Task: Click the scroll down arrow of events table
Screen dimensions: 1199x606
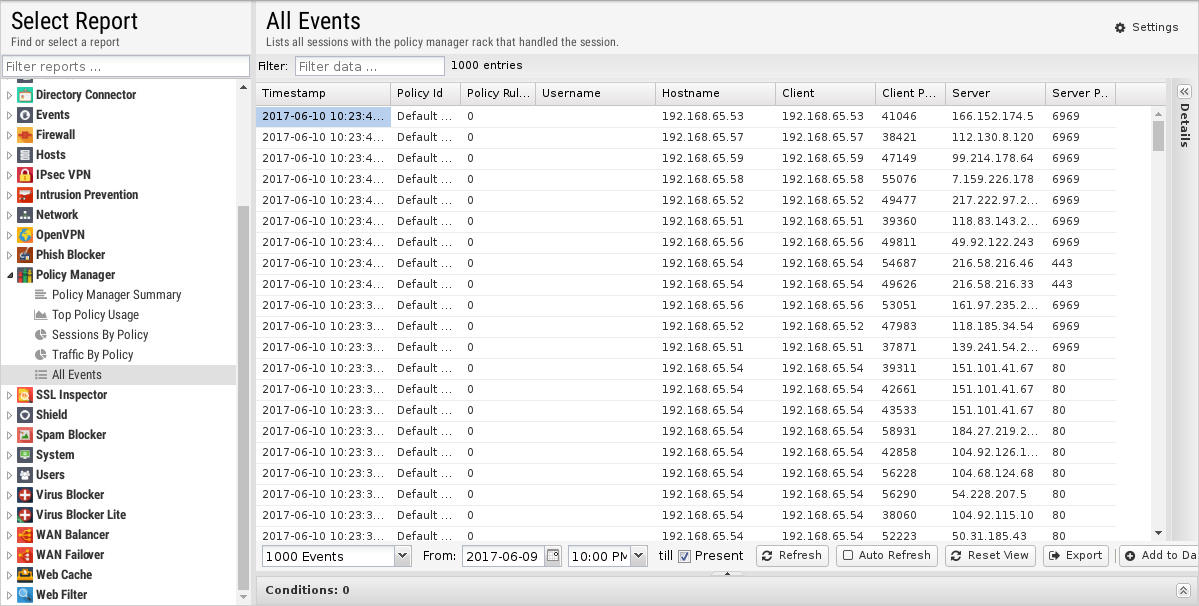Action: 1158,533
